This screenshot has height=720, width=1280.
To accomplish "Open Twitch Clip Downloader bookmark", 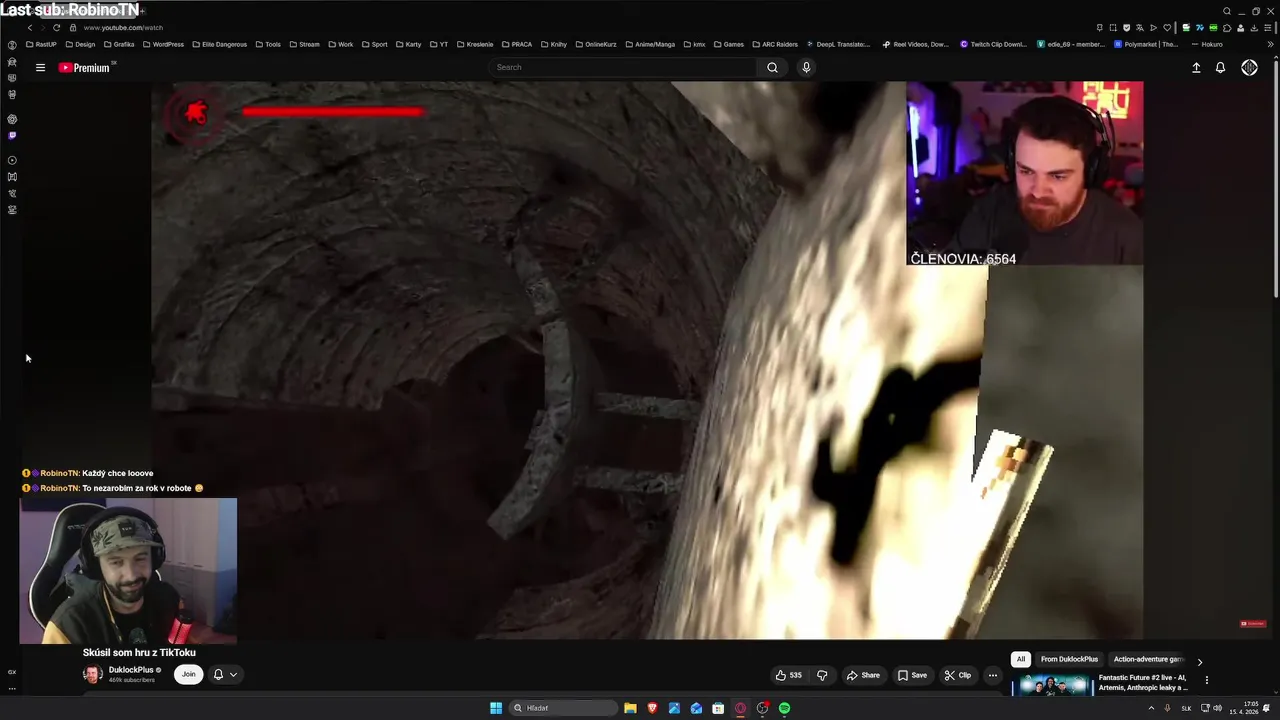I will click(994, 44).
